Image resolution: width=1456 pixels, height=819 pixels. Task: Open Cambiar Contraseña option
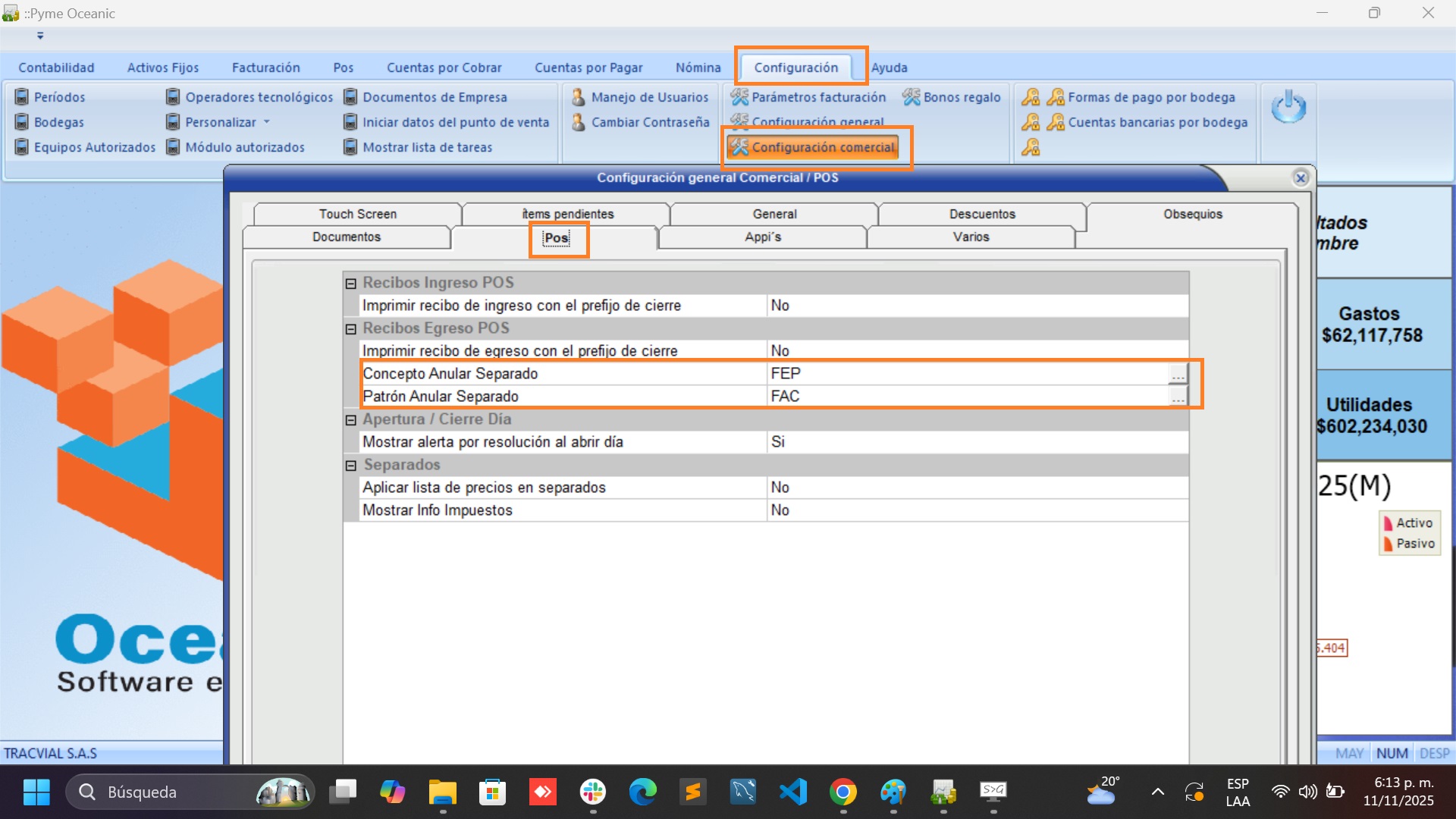649,122
